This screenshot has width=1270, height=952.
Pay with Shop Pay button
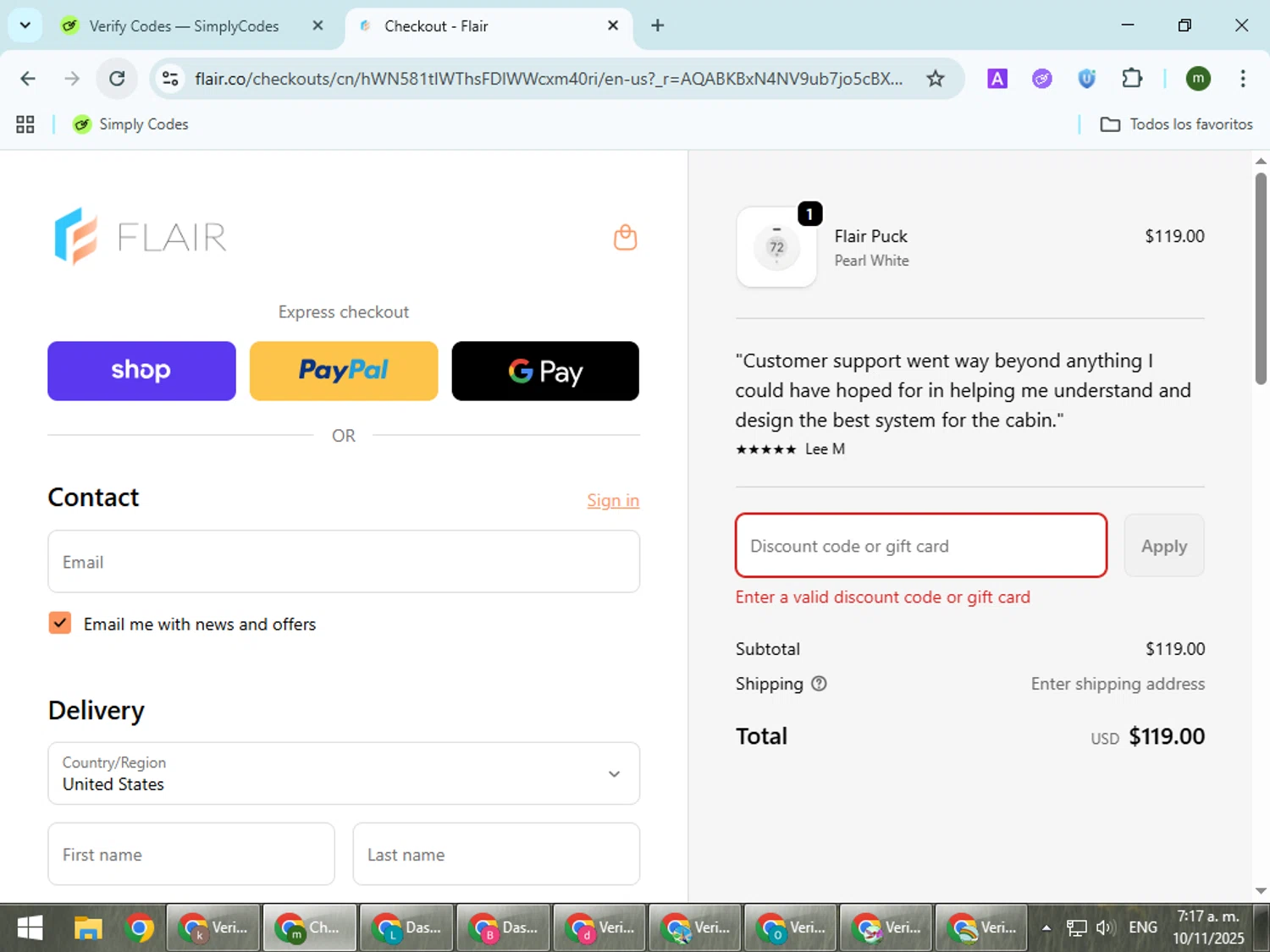[141, 371]
